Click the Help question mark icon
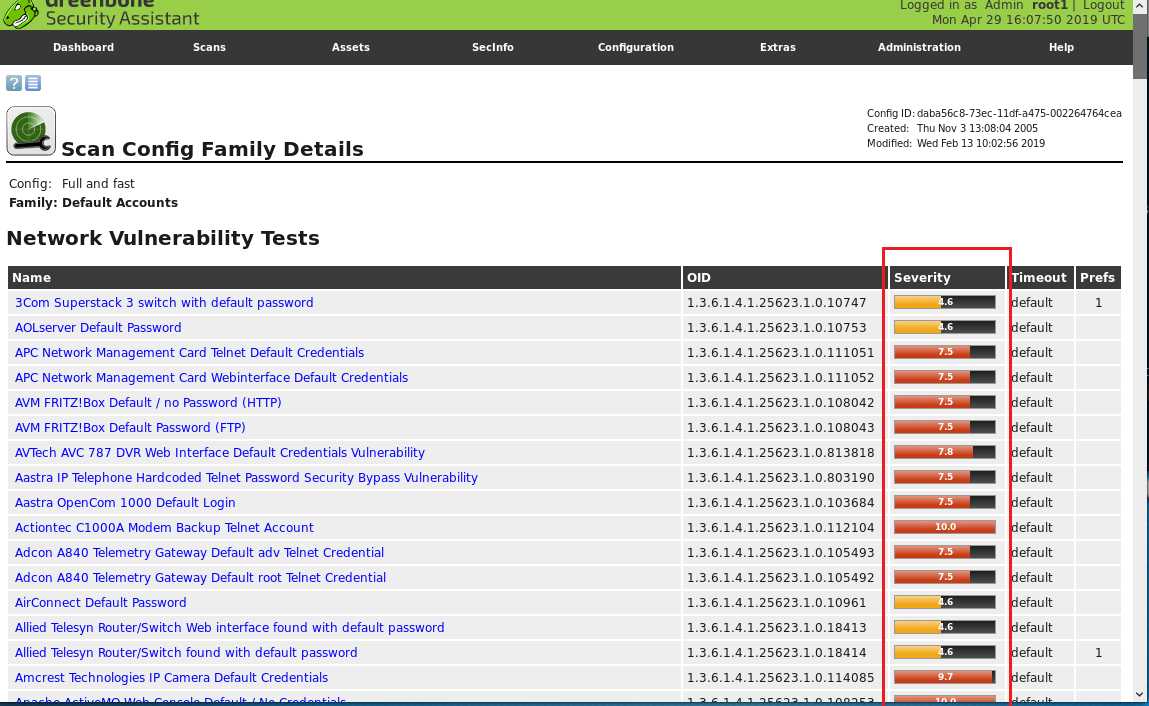1149x706 pixels. point(14,83)
